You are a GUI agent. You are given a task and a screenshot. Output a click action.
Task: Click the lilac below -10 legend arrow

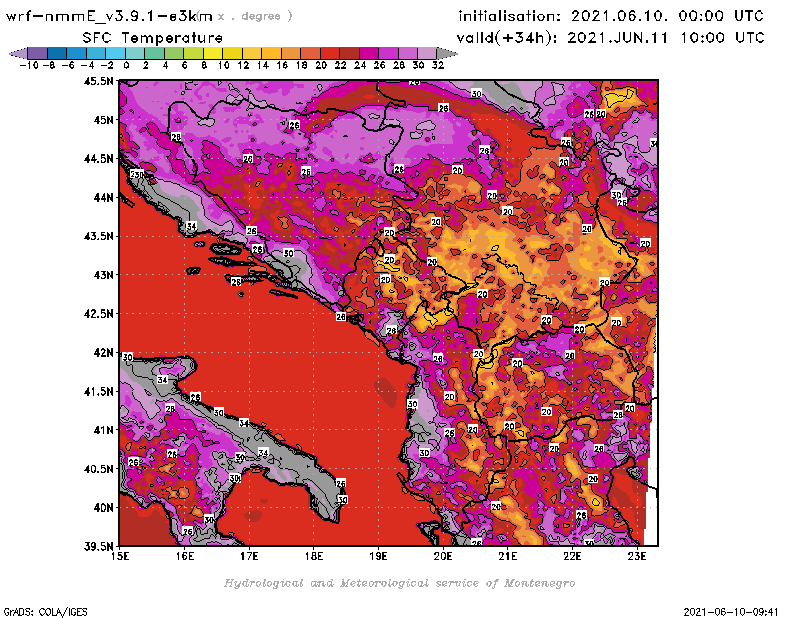[x=18, y=53]
